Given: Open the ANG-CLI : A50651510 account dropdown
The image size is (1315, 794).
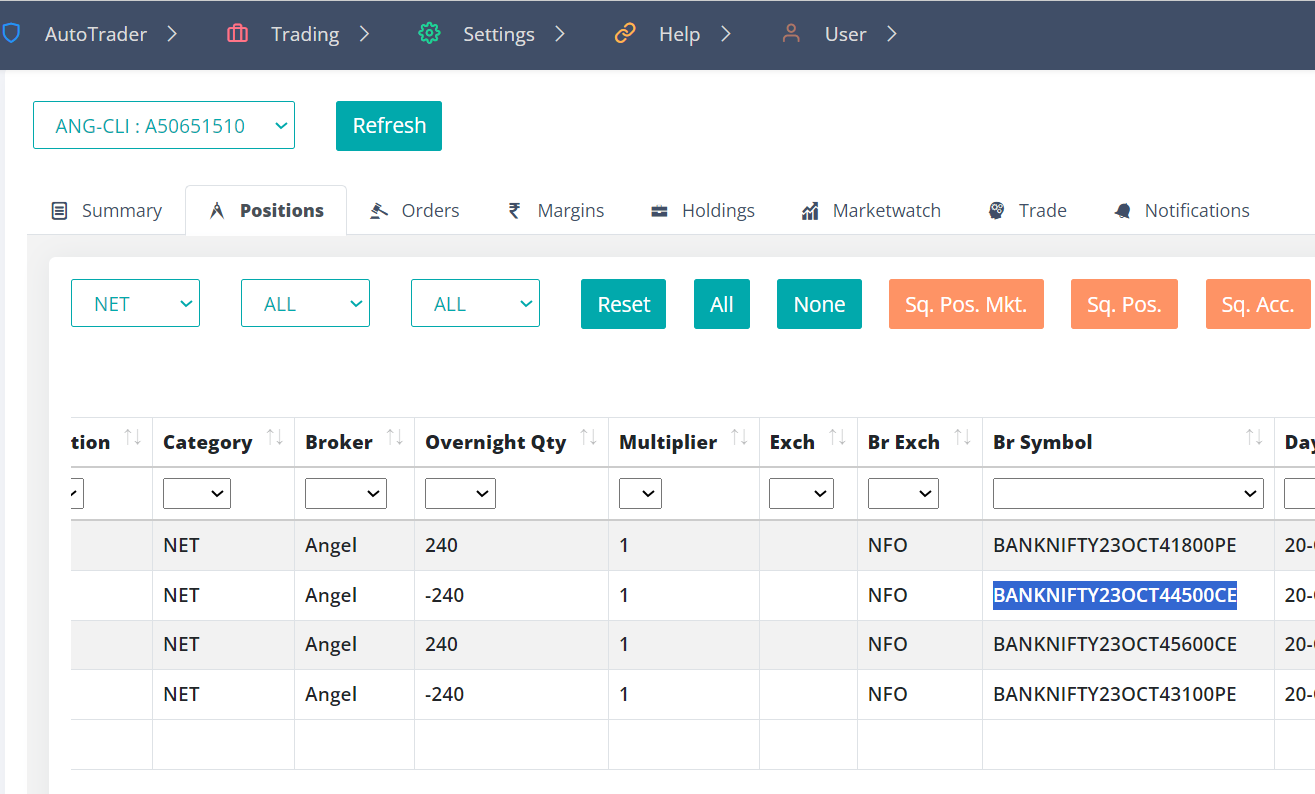Looking at the screenshot, I should click(x=164, y=125).
